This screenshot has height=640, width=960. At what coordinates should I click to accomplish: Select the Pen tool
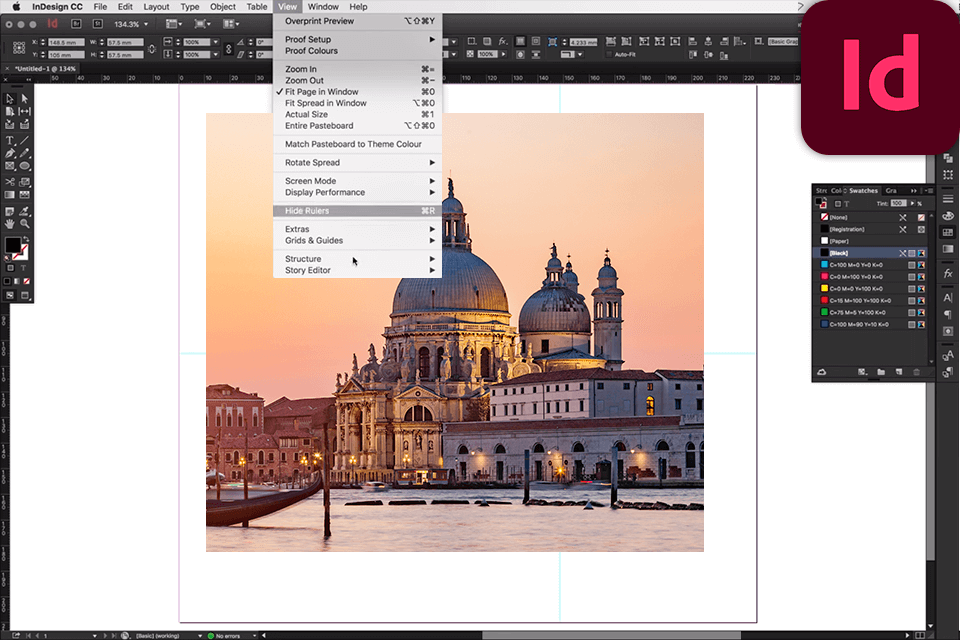click(x=10, y=153)
